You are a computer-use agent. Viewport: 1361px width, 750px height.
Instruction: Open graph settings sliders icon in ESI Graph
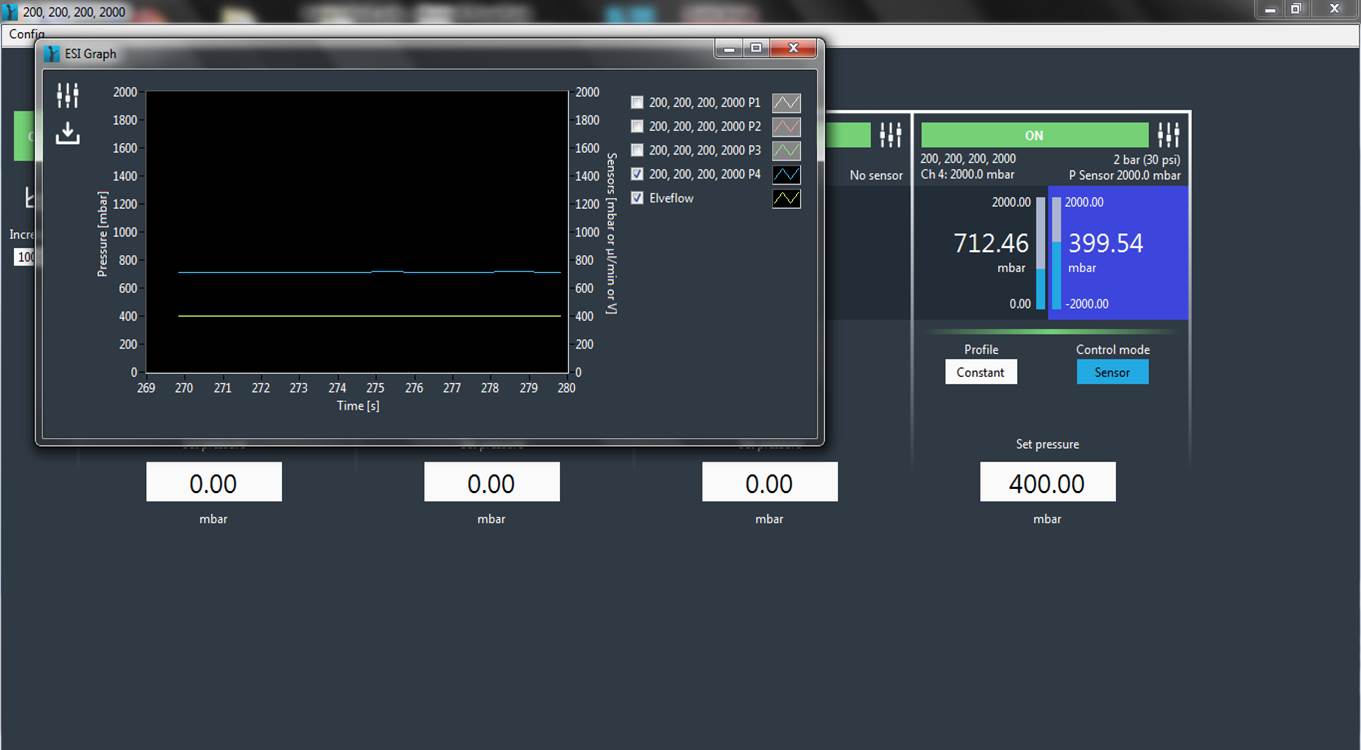(67, 96)
